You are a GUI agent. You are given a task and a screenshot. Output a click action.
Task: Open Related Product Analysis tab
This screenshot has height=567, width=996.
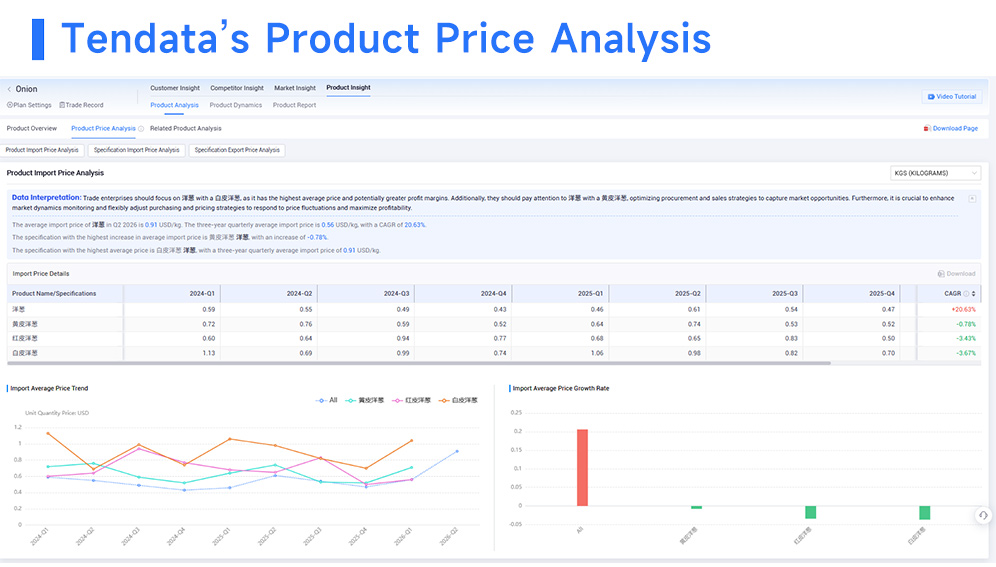pos(185,129)
